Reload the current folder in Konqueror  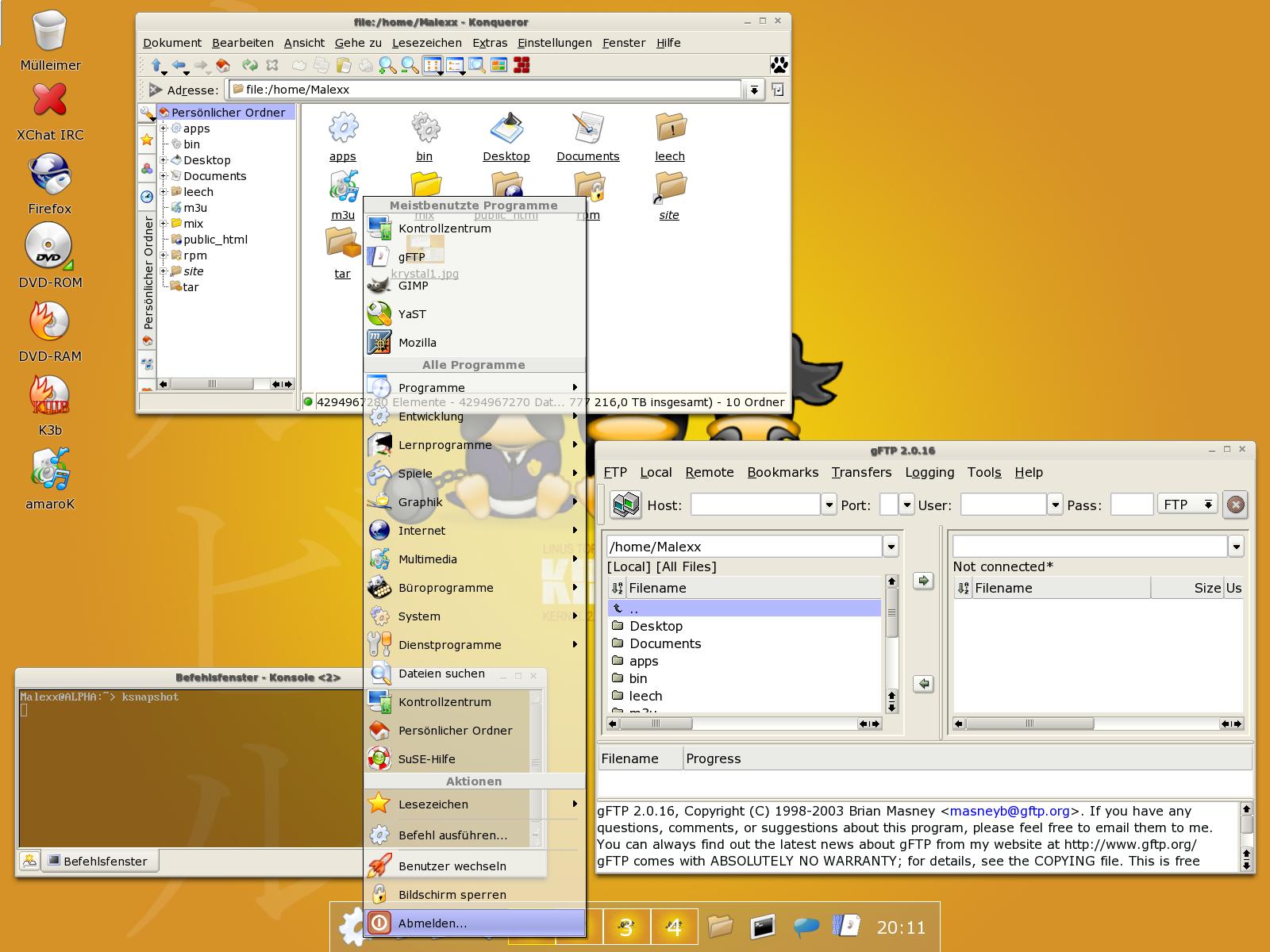250,66
